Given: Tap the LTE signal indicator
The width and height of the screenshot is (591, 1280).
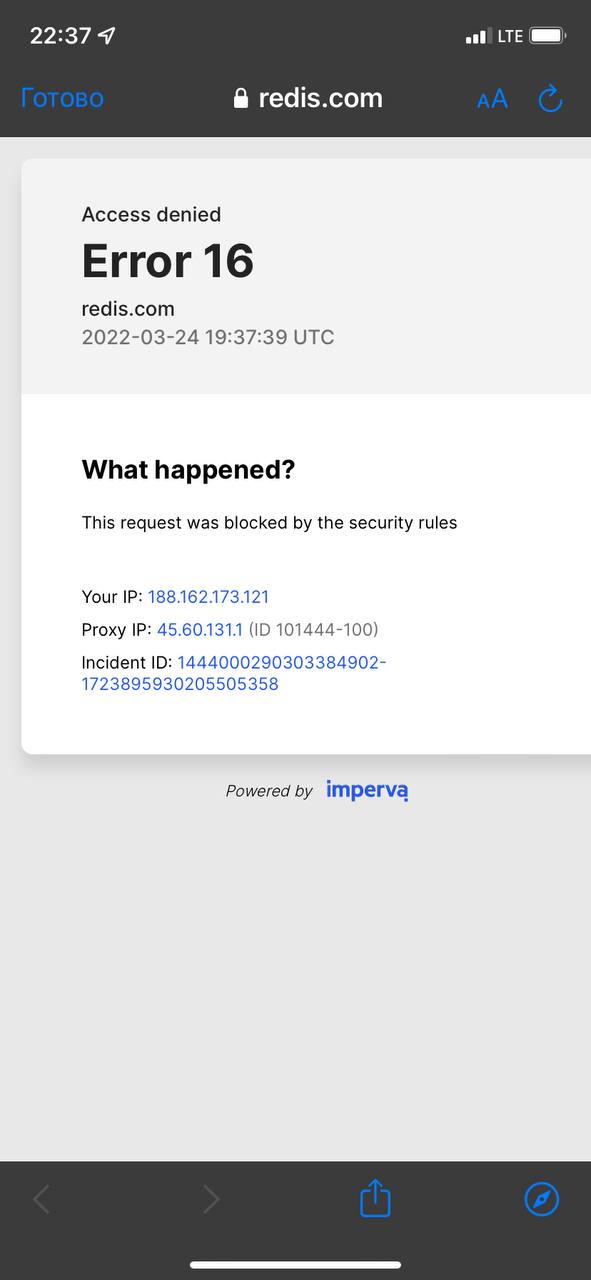Looking at the screenshot, I should pyautogui.click(x=510, y=36).
